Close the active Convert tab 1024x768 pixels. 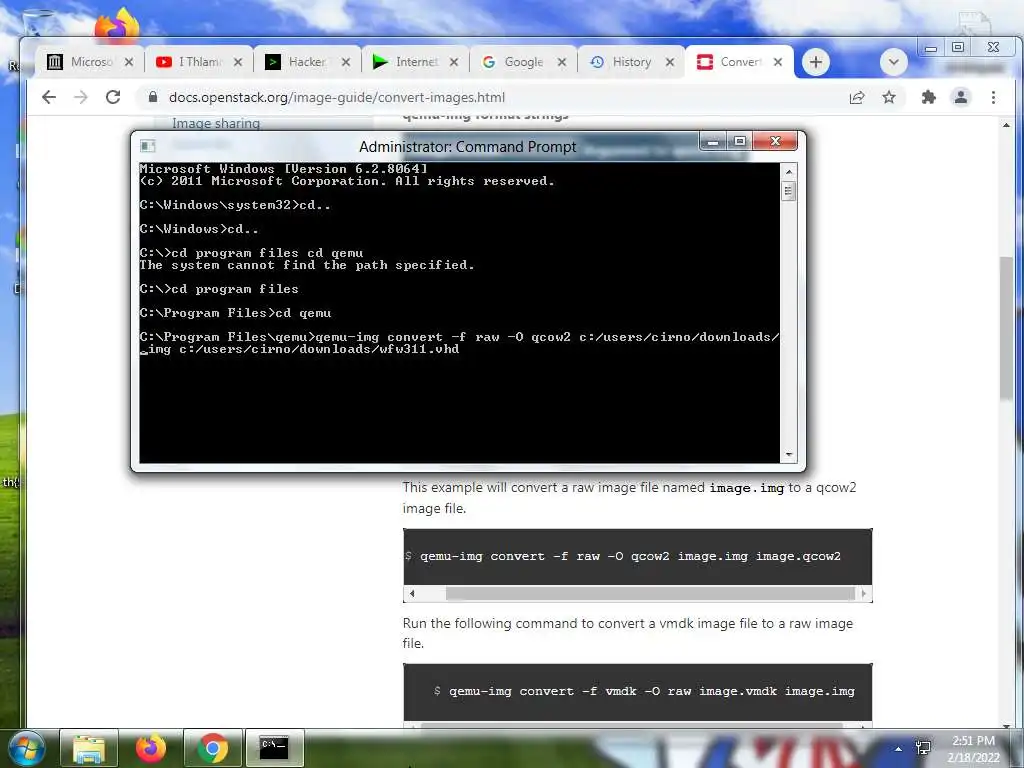(778, 62)
